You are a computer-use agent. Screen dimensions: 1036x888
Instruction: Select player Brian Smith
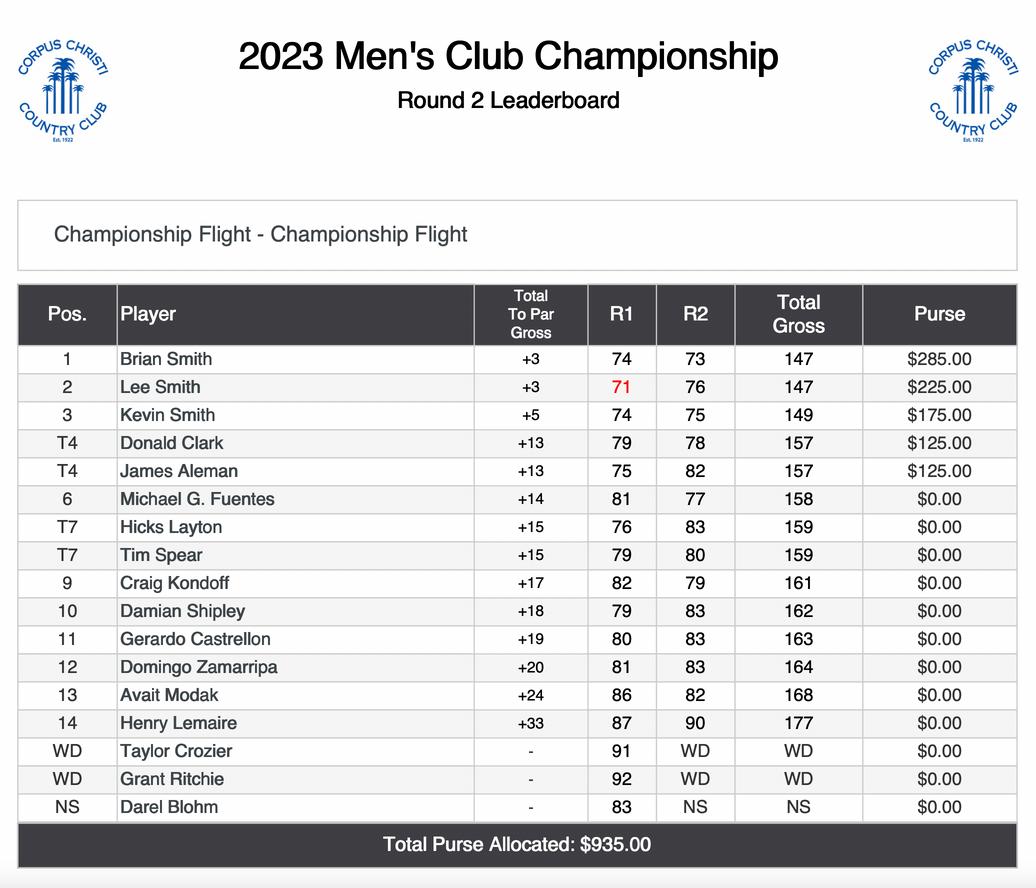pos(166,359)
